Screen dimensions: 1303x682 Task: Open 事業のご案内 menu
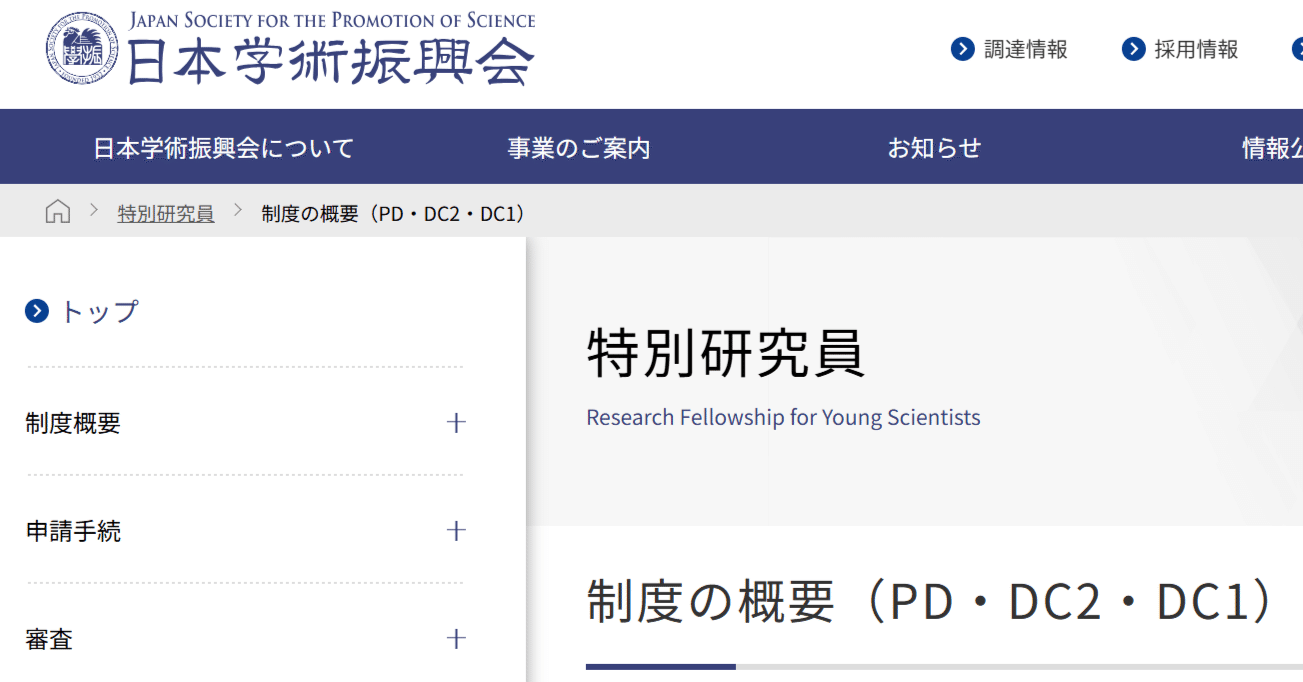click(579, 148)
